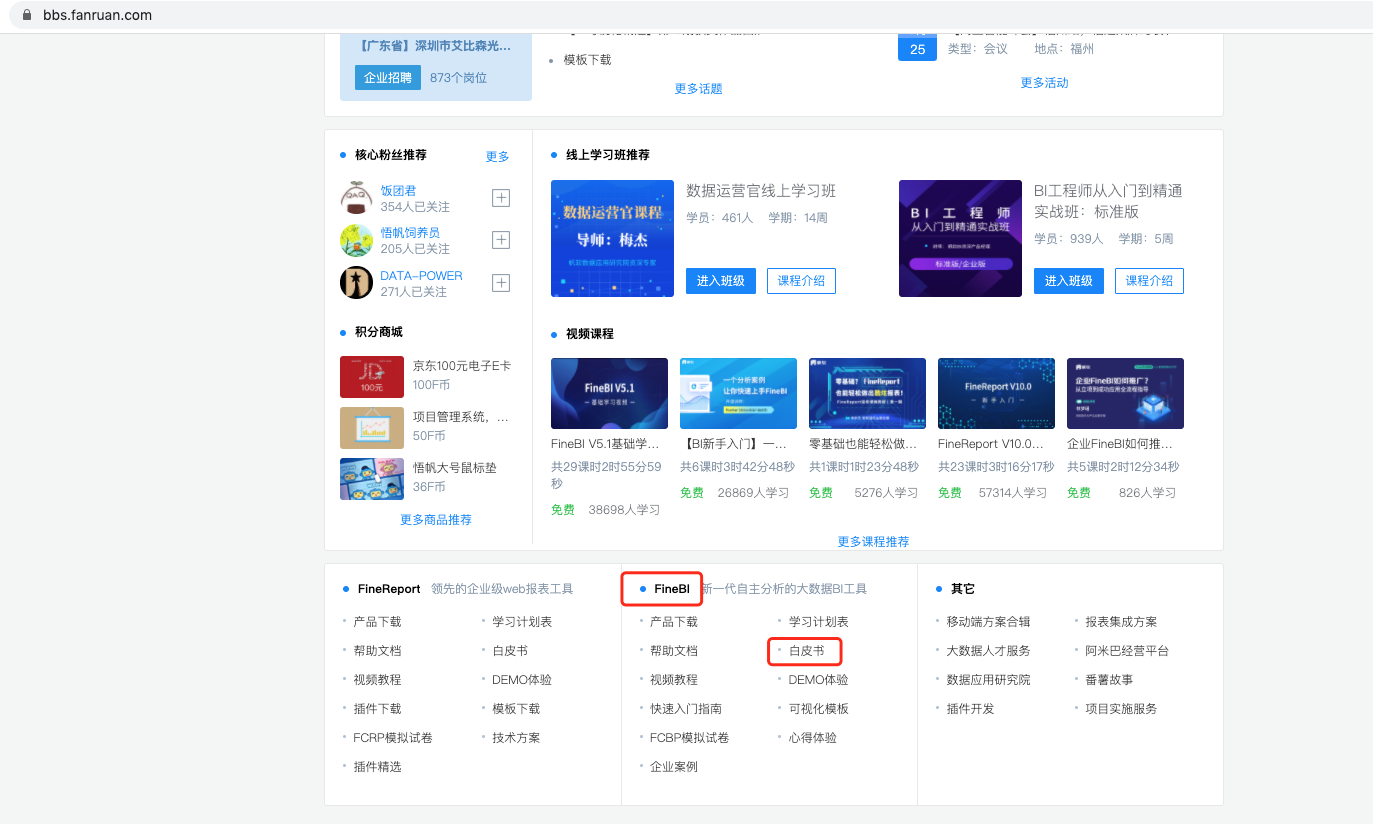Open 饭团君 profile name link
The height and width of the screenshot is (824, 1373).
(398, 190)
